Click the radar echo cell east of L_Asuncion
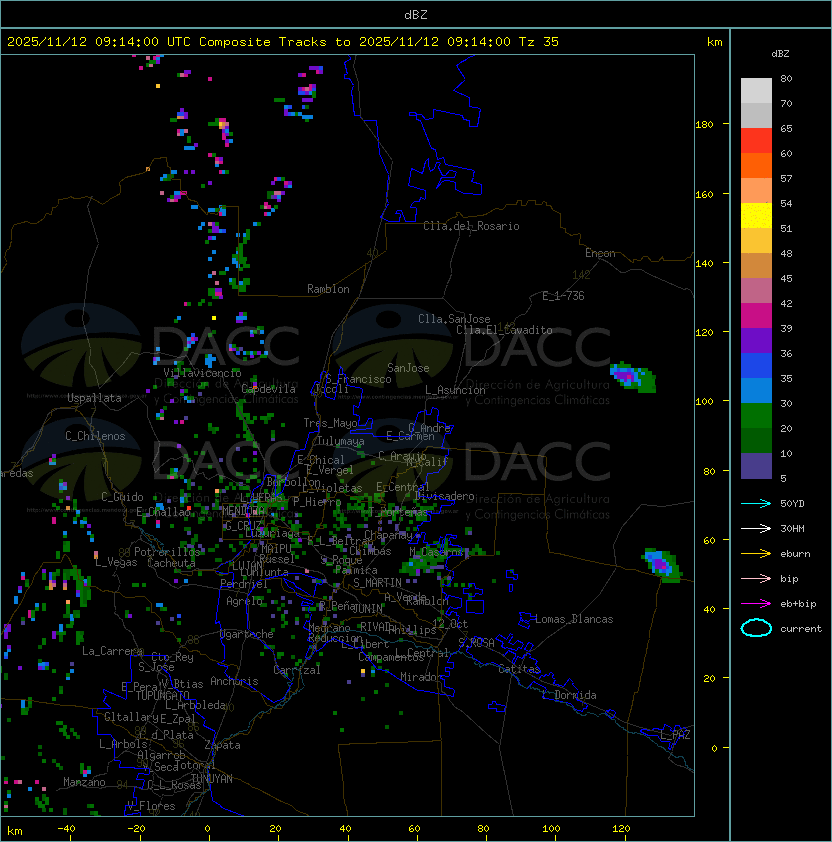This screenshot has width=832, height=842. (x=633, y=377)
